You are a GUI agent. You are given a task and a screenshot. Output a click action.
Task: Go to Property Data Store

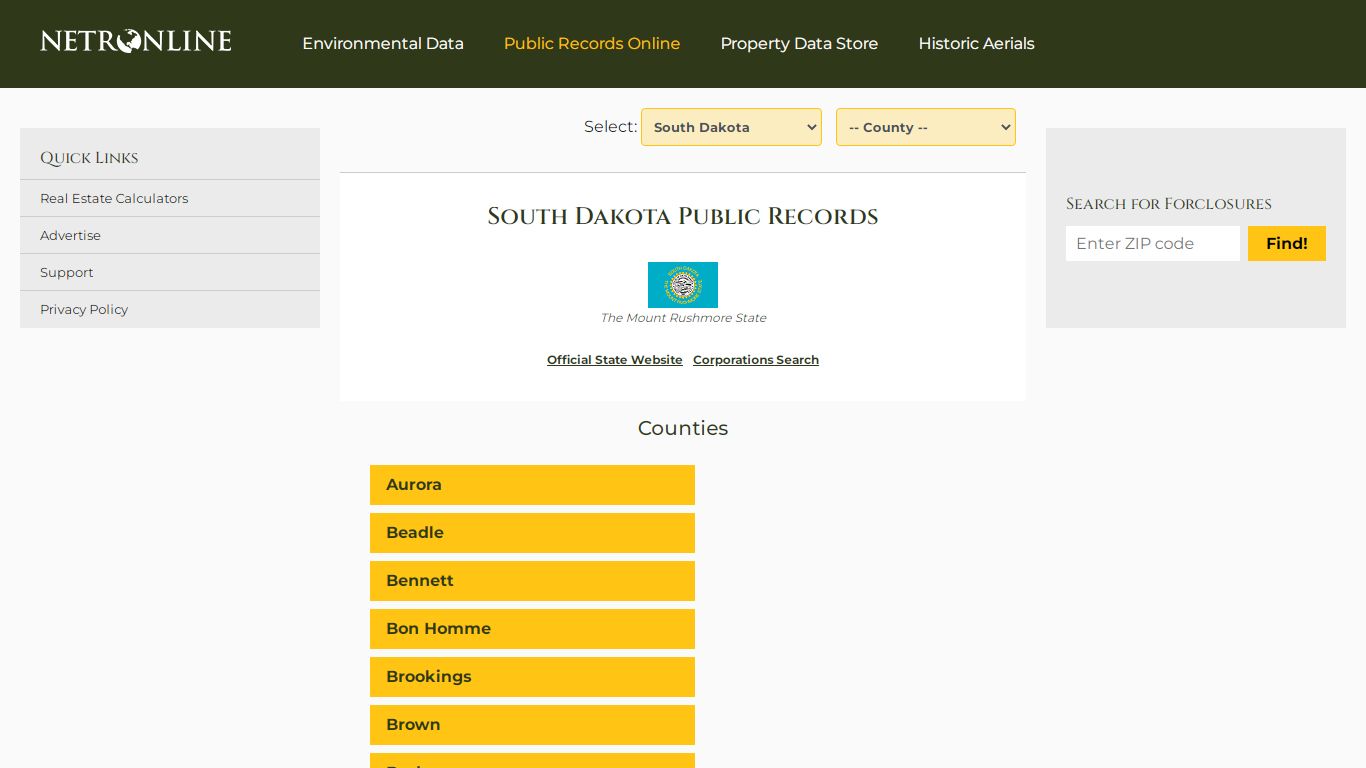[799, 44]
